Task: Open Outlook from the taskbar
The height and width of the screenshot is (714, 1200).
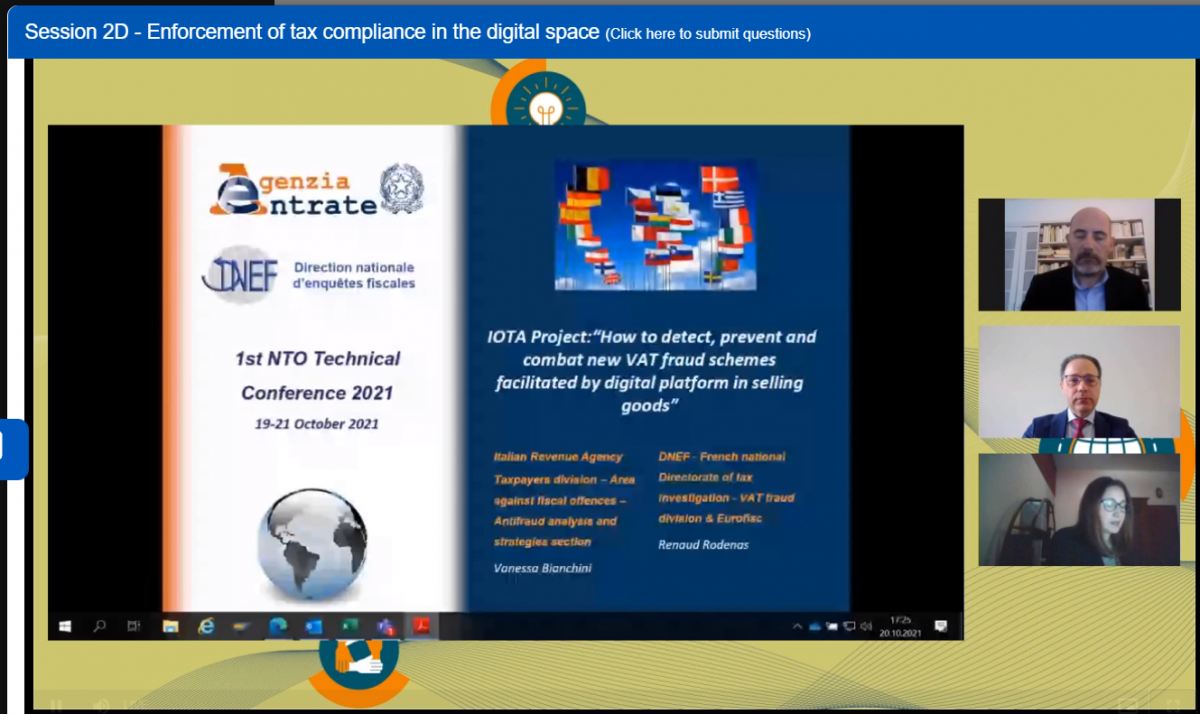Action: click(313, 626)
